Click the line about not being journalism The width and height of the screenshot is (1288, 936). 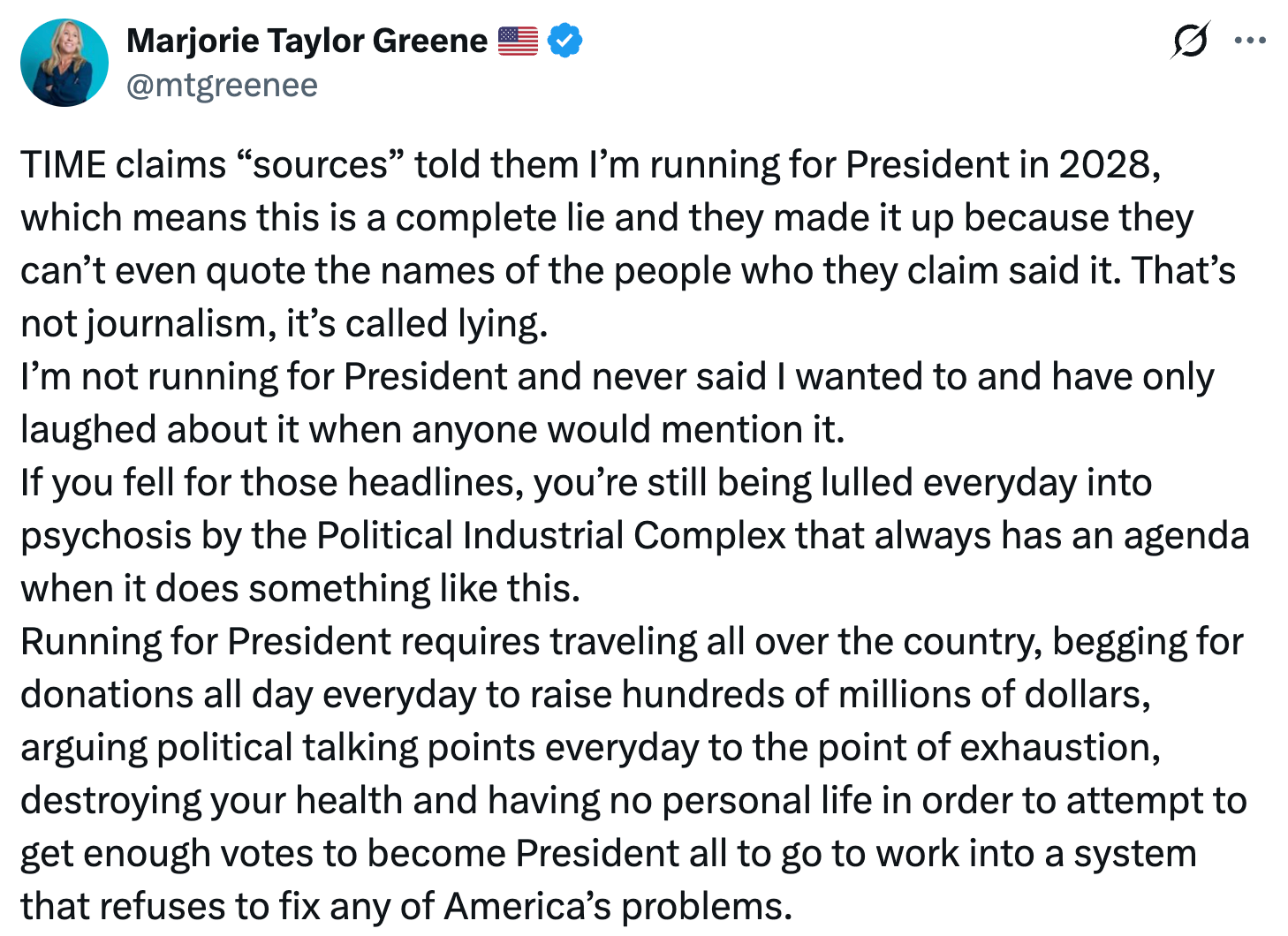(283, 323)
